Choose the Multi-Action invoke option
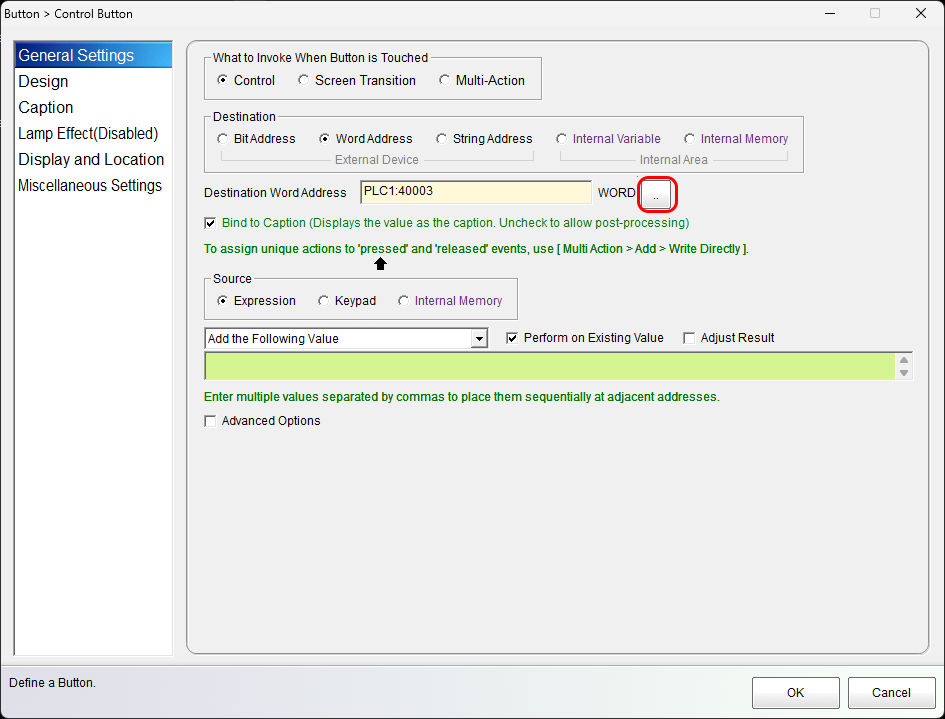The height and width of the screenshot is (719, 945). (x=446, y=80)
